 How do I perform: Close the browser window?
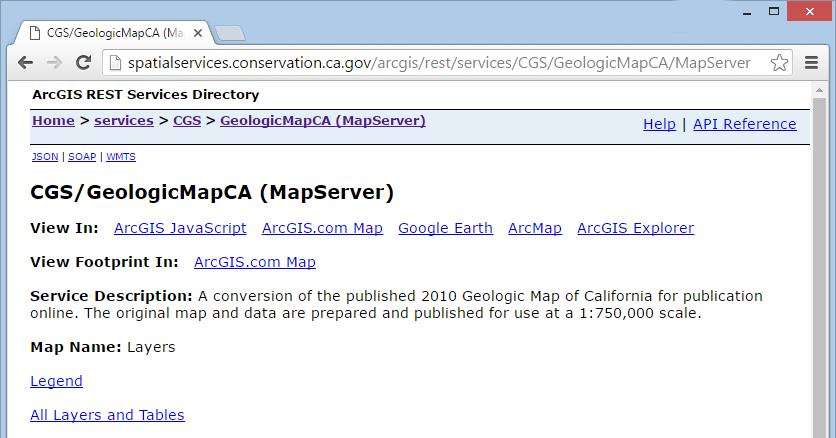pos(810,11)
